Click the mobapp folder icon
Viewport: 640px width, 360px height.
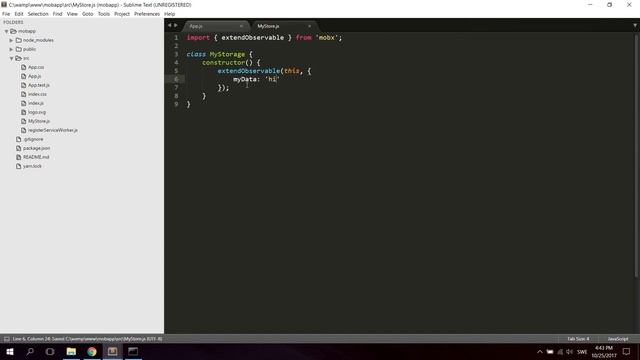[13, 31]
